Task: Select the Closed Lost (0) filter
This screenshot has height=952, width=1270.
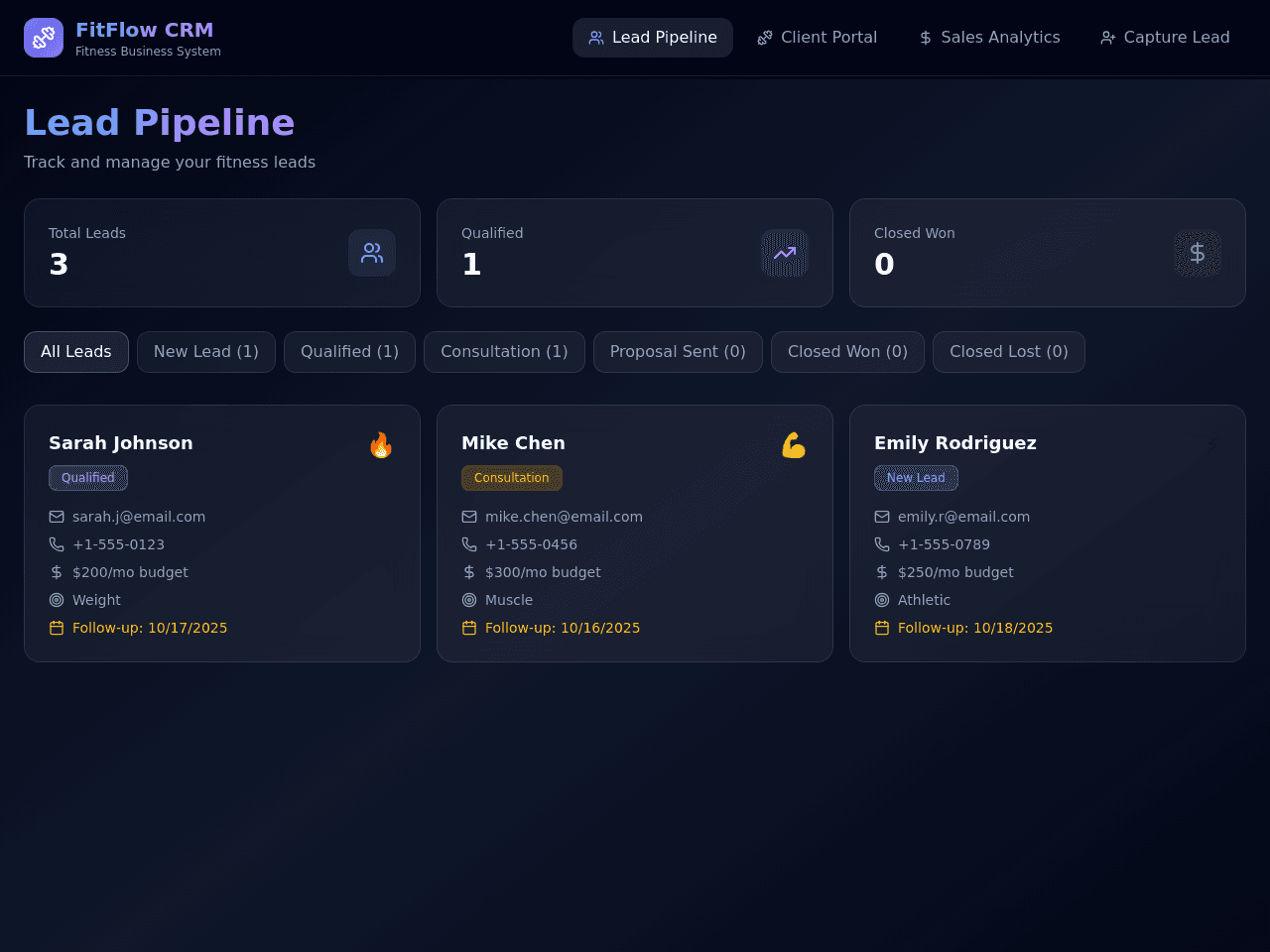Action: [x=1009, y=352]
